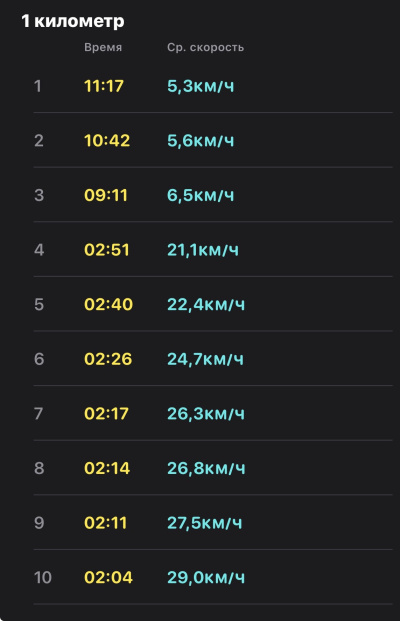Select the 02:40 time in split 5
Screen dimensions: 400x621
108,305
